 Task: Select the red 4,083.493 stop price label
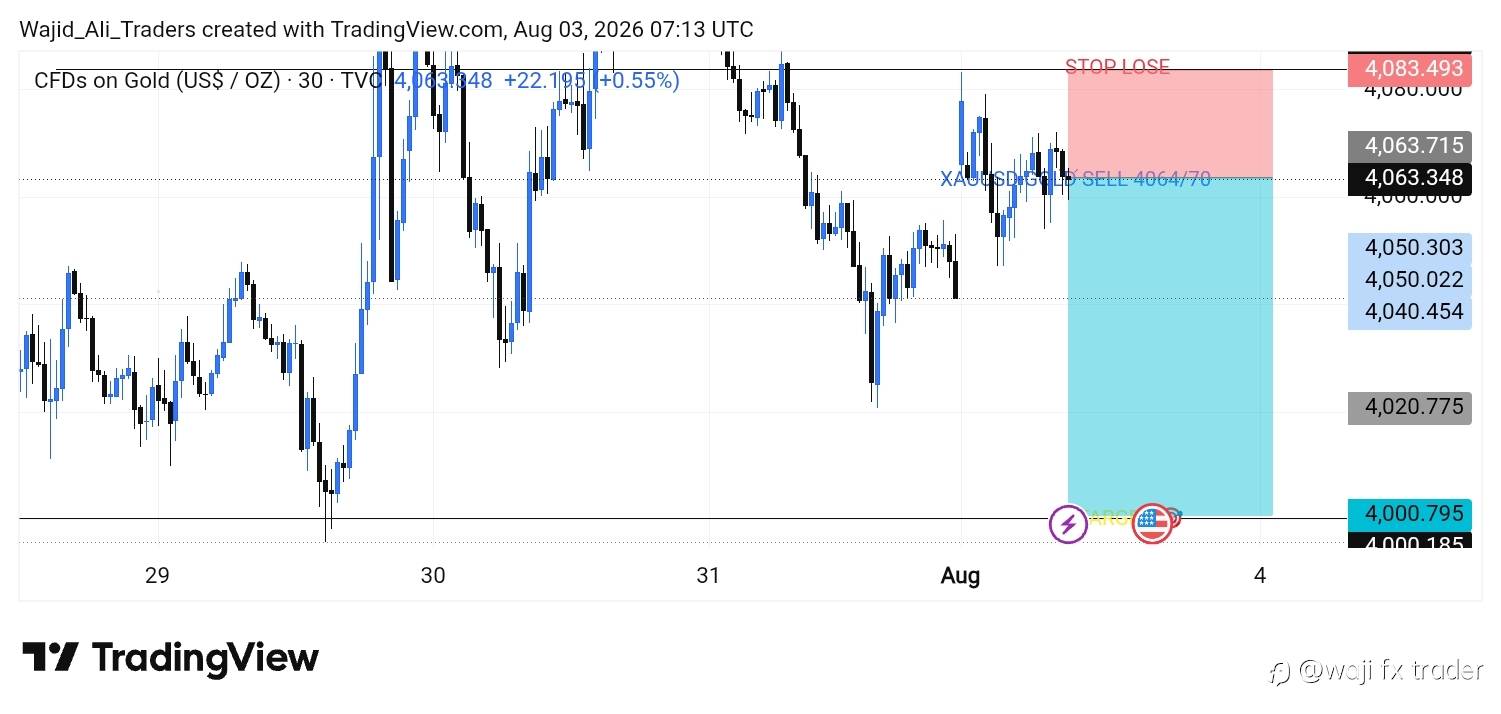click(1410, 69)
